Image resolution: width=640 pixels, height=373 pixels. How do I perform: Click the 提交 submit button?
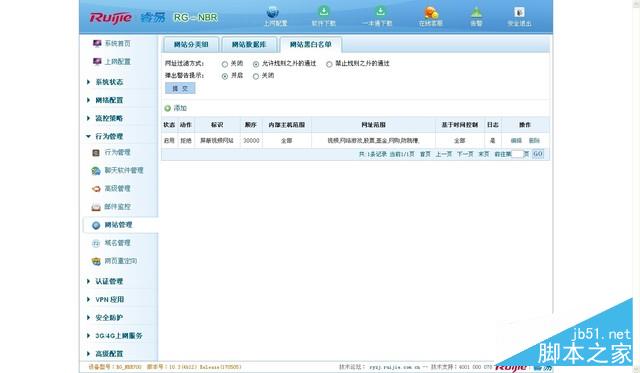point(180,89)
